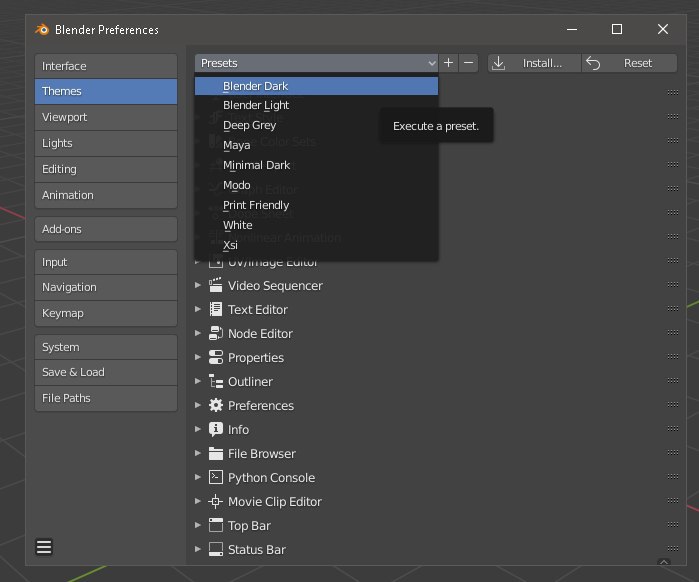Image resolution: width=699 pixels, height=582 pixels.
Task: Close the Presets dropdown menu
Action: (316, 63)
